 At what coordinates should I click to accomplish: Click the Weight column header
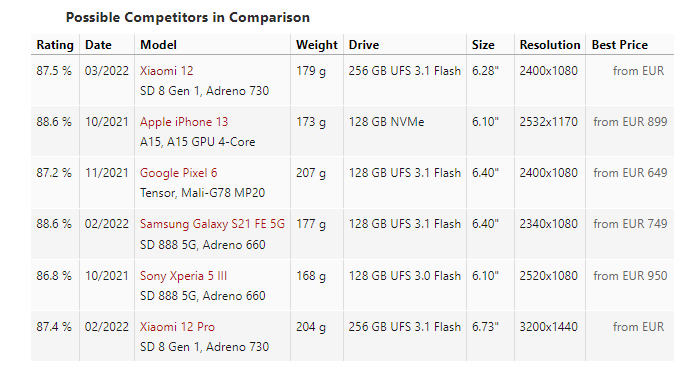tap(317, 45)
